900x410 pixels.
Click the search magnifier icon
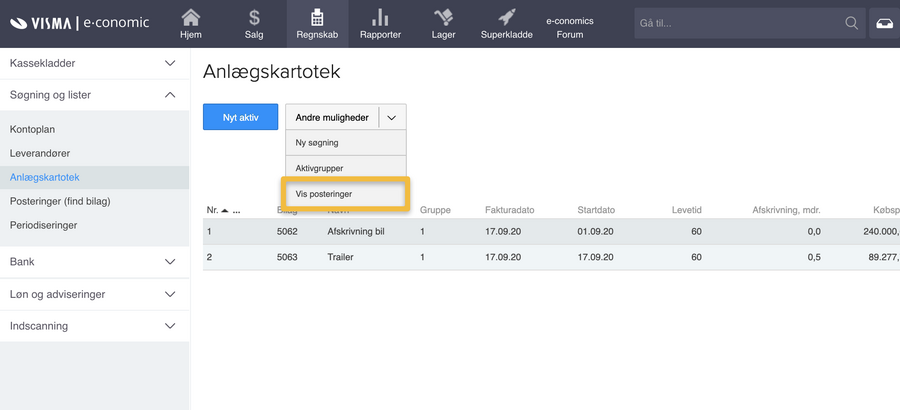pos(851,23)
